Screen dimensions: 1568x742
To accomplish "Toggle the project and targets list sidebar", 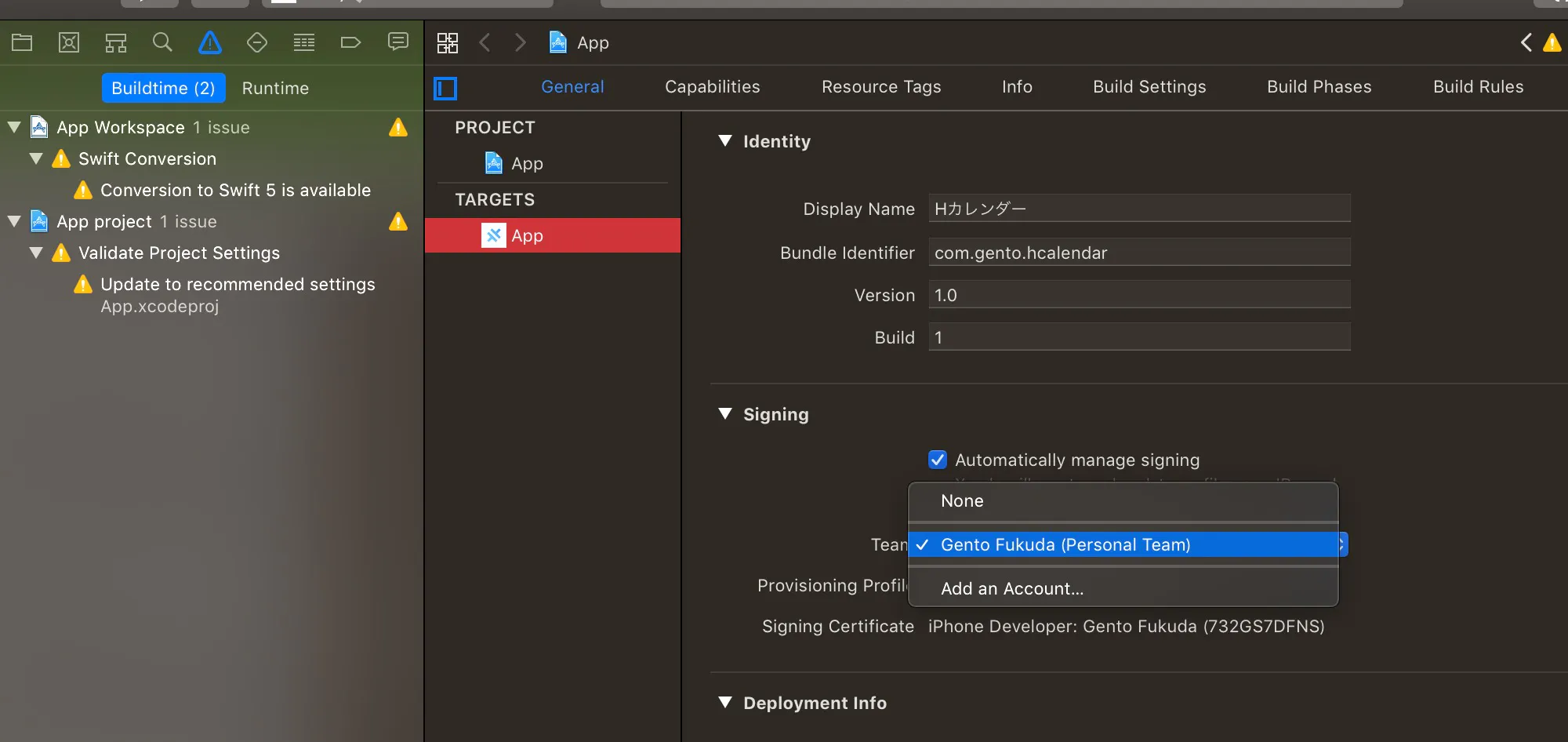I will point(445,89).
